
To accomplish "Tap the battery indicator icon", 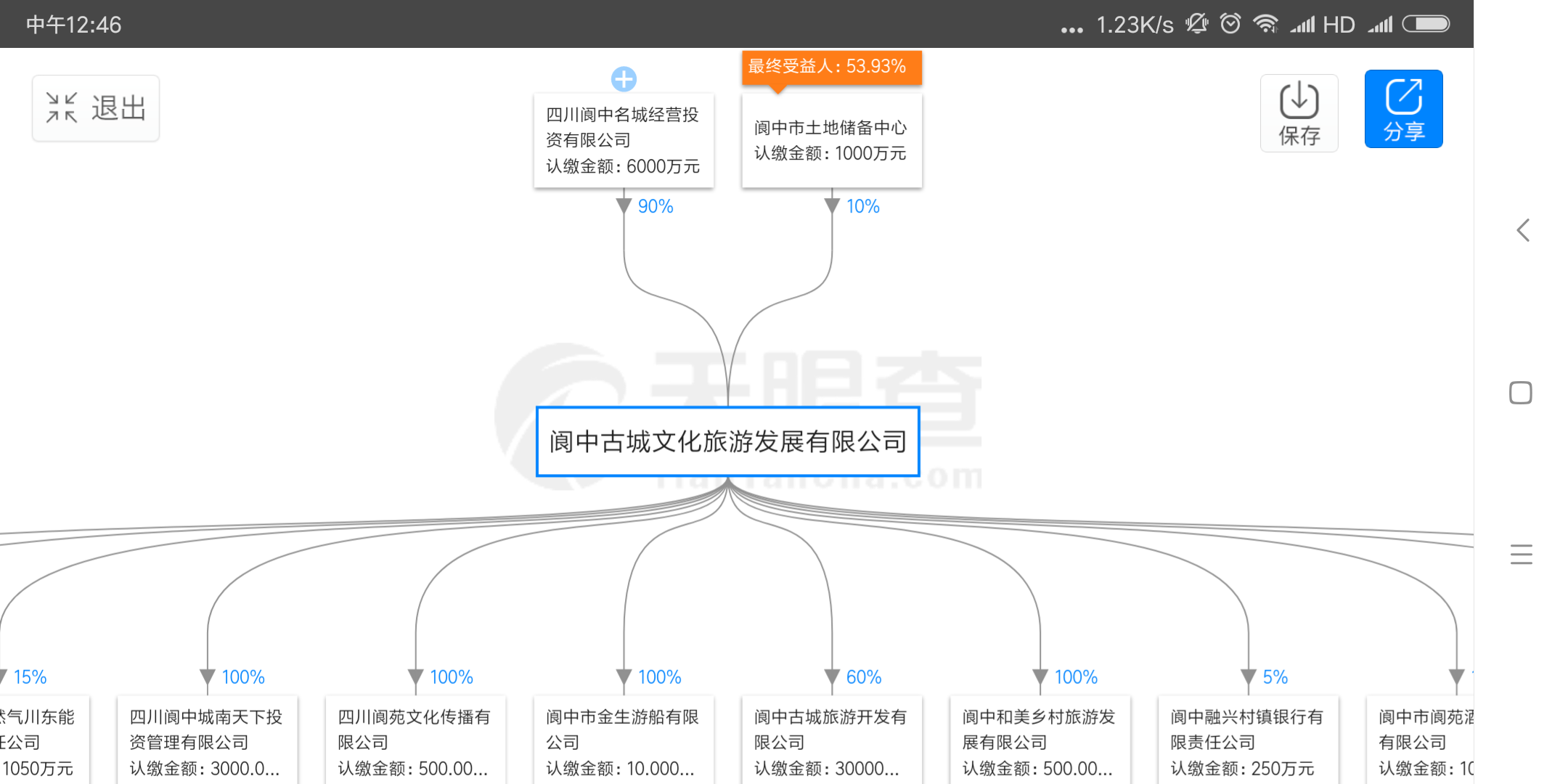I will click(x=1426, y=24).
